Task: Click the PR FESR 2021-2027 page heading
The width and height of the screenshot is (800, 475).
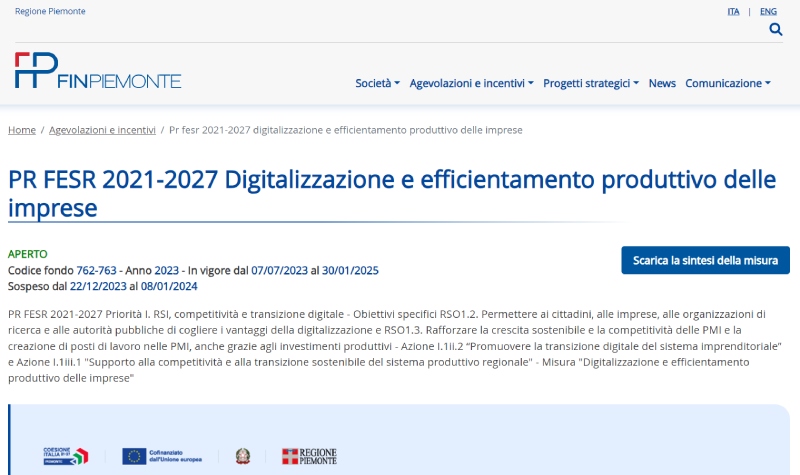Action: pyautogui.click(x=391, y=193)
